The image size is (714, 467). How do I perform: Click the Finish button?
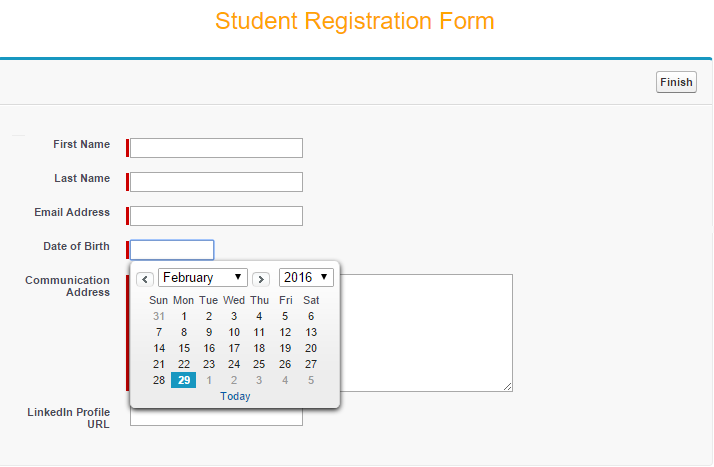click(676, 82)
